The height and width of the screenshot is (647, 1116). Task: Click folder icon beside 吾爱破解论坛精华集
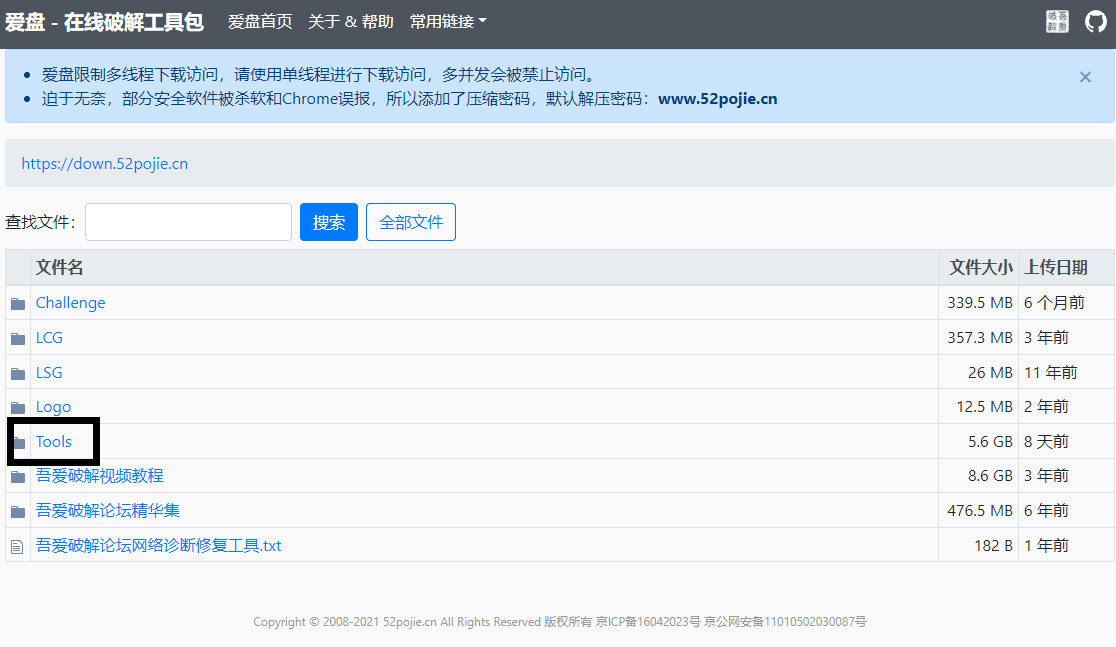tap(18, 512)
